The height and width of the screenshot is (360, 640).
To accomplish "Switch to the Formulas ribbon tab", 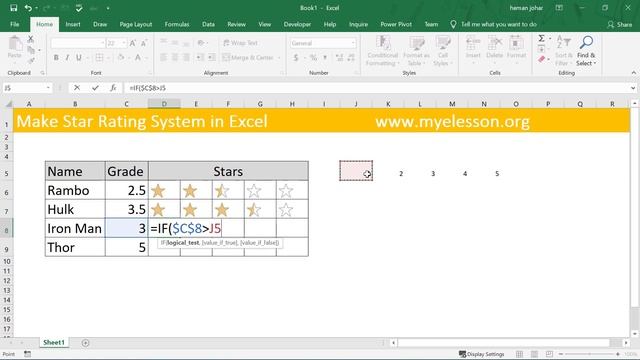I will pos(177,24).
